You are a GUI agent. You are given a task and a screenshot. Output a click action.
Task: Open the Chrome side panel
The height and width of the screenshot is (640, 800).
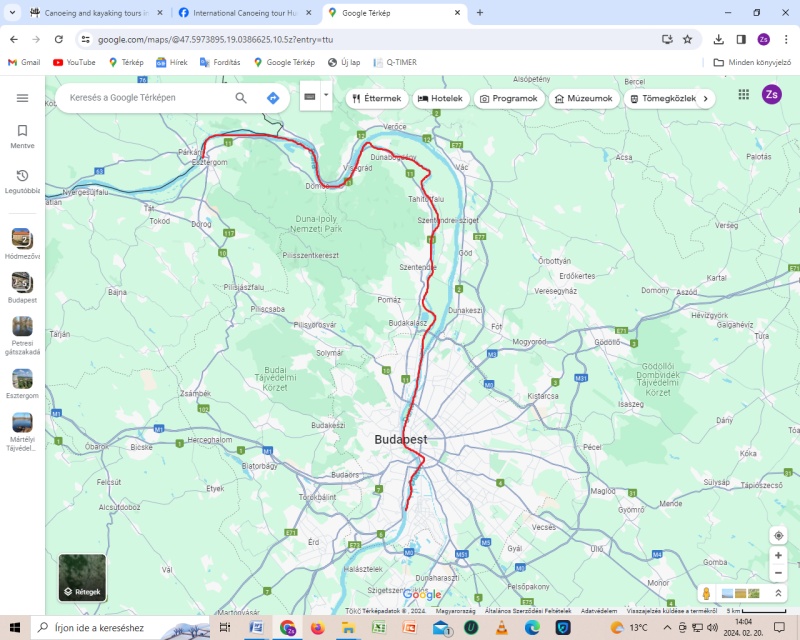741,39
